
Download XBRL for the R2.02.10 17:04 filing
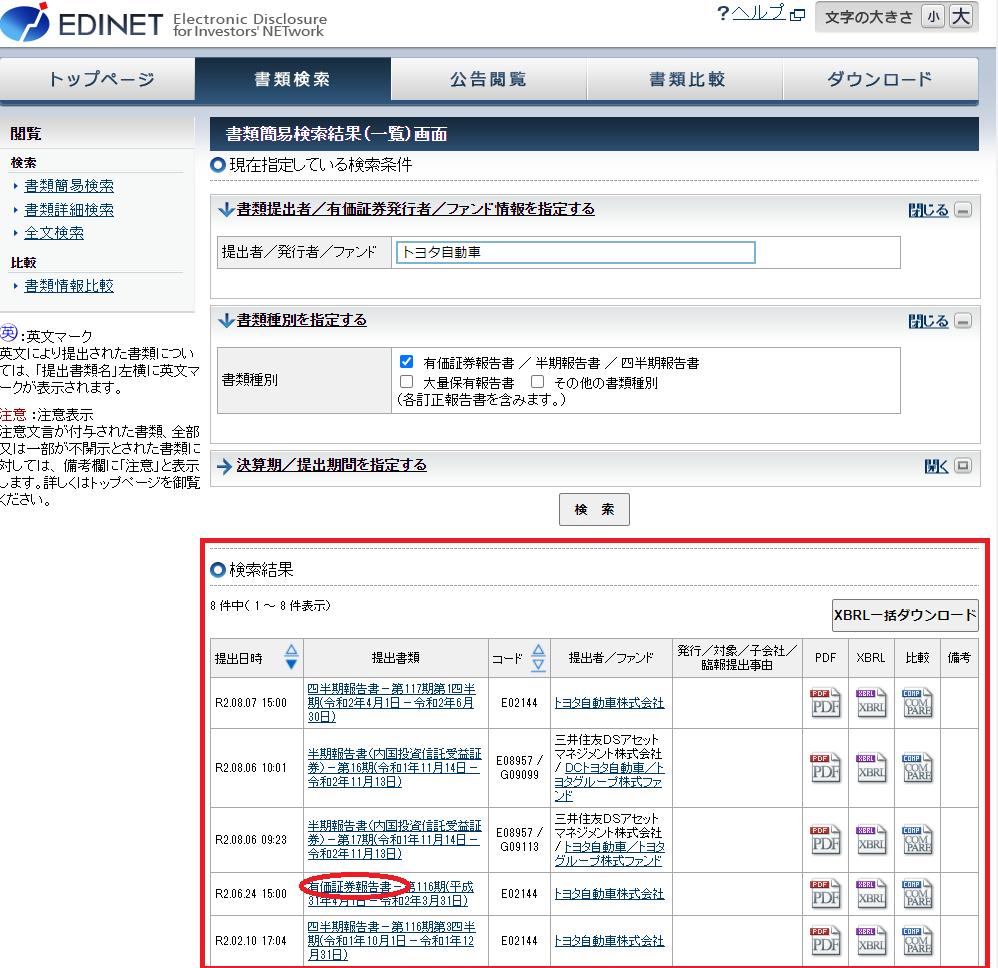(x=871, y=941)
